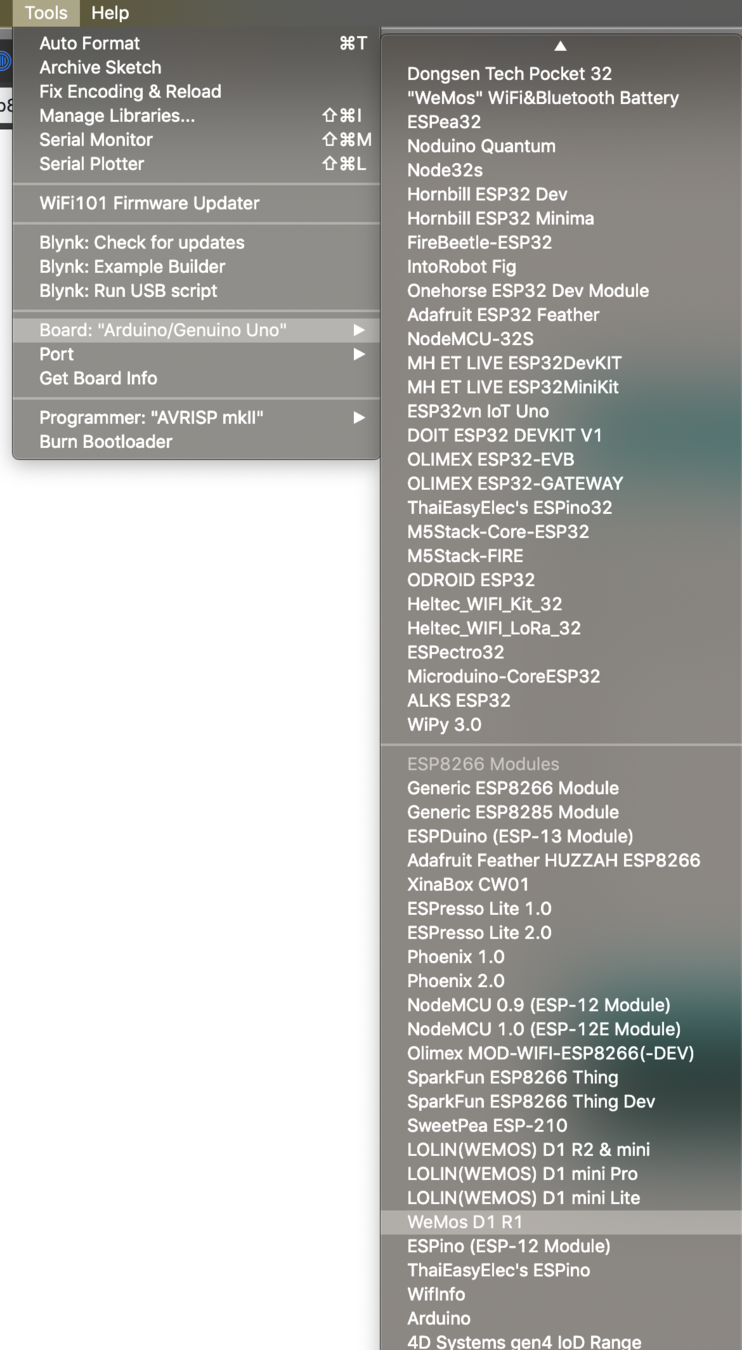Select ALKS ESP32 board
742x1350 pixels.
coord(561,700)
